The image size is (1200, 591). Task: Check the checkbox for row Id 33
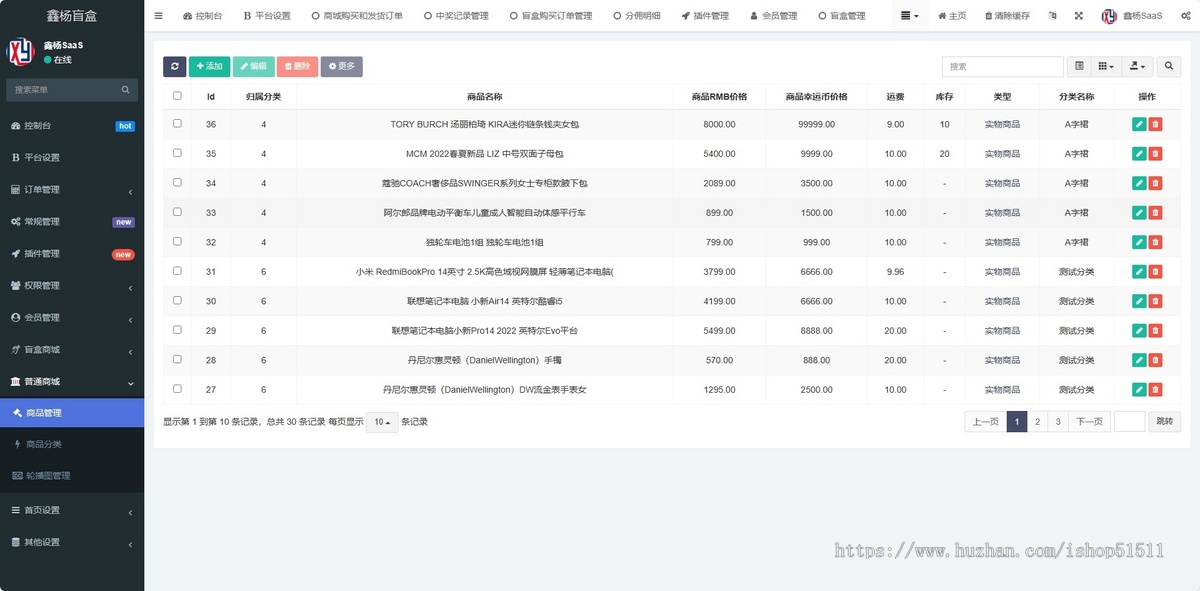pyautogui.click(x=177, y=212)
